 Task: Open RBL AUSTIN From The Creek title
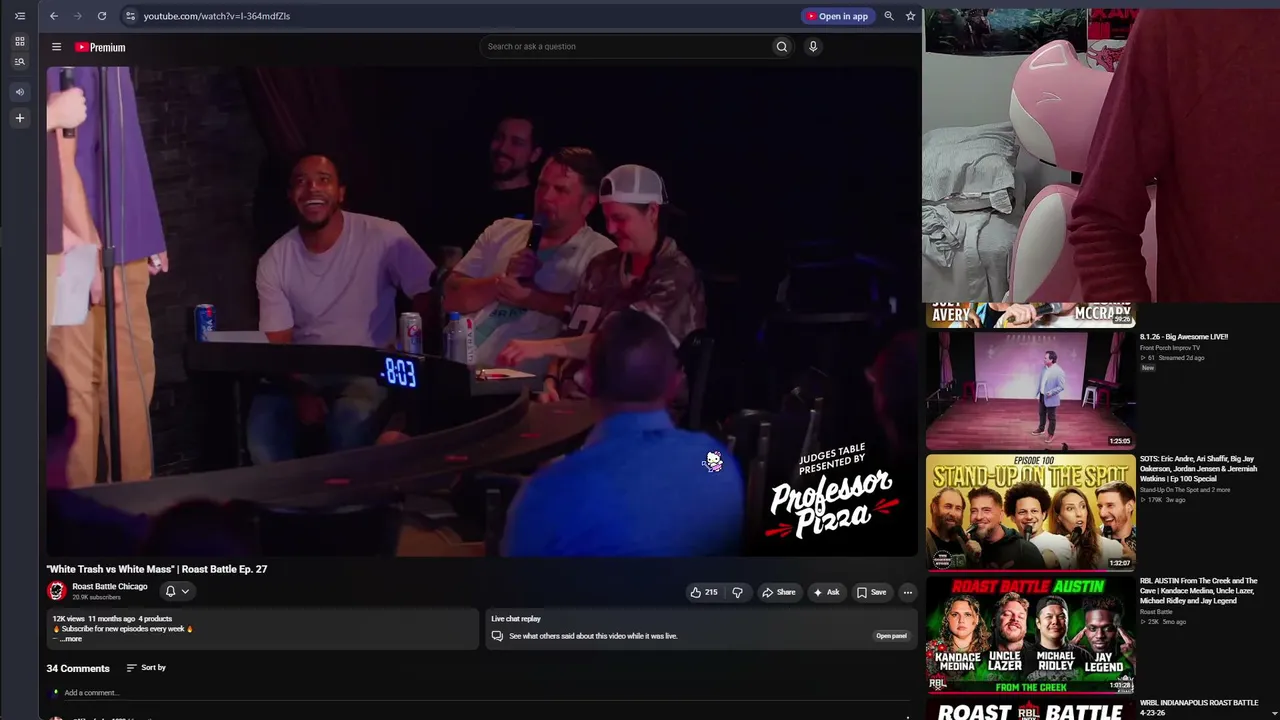[1199, 591]
